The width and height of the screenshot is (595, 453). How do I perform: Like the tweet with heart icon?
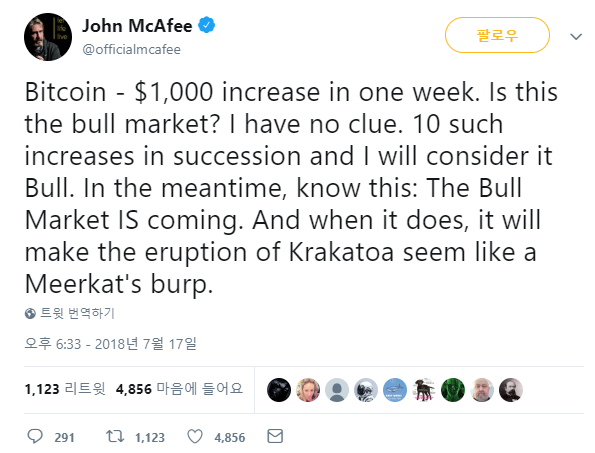tap(195, 437)
